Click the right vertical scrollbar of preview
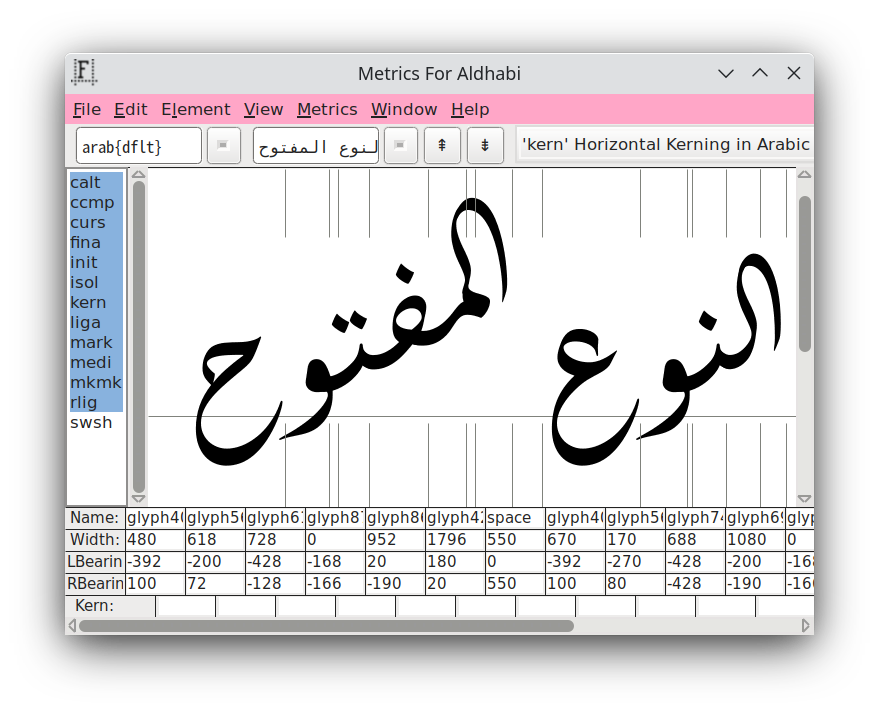Image resolution: width=879 pixels, height=712 pixels. pyautogui.click(x=805, y=274)
